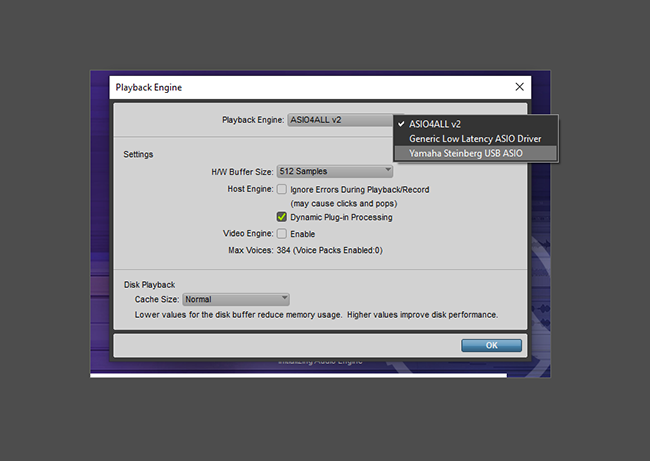Enable Ignore Errors During Playback/Record
The height and width of the screenshot is (461, 650).
pyautogui.click(x=282, y=189)
